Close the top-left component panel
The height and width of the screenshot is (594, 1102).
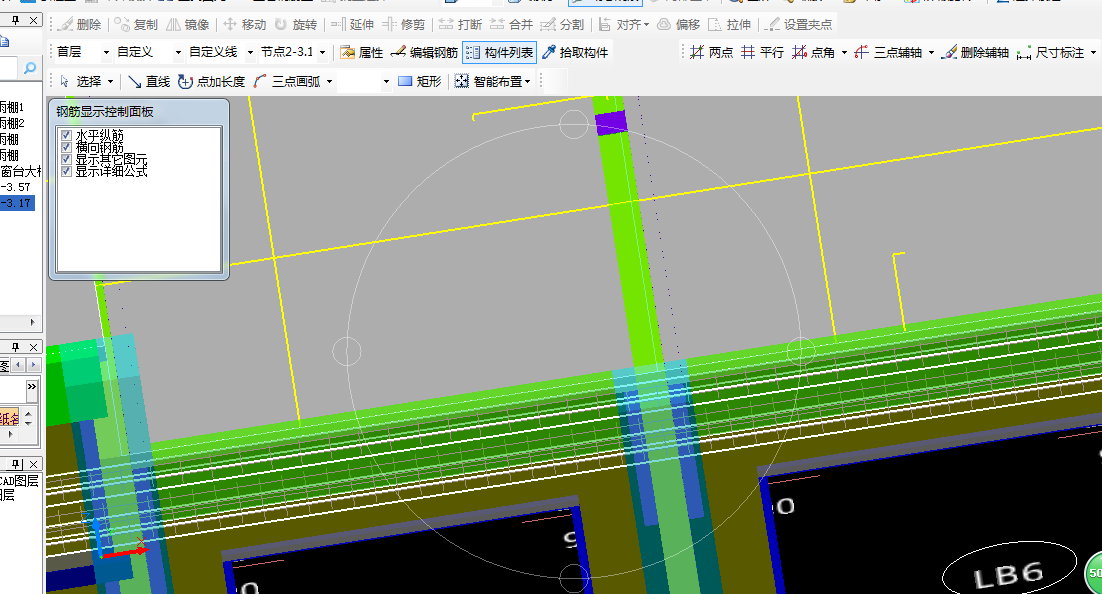click(x=33, y=20)
